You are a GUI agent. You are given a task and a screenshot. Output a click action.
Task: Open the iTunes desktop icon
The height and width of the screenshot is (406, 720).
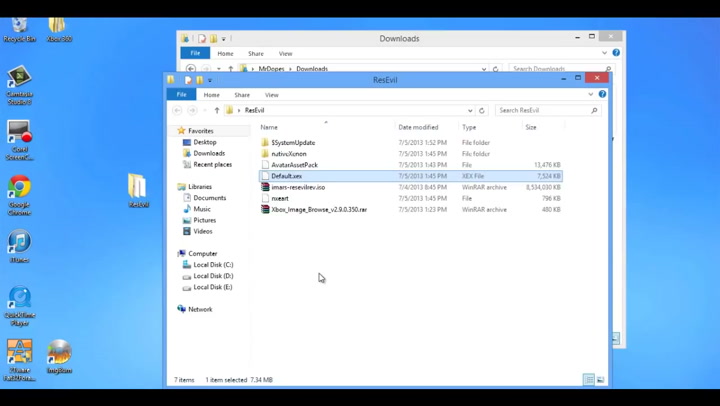19,244
